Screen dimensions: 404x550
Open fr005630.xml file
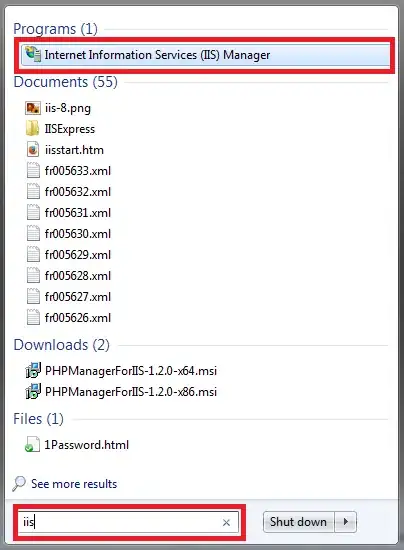(69, 234)
